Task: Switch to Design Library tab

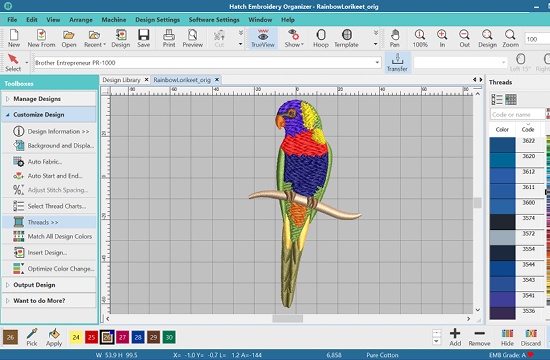Action: click(x=121, y=80)
